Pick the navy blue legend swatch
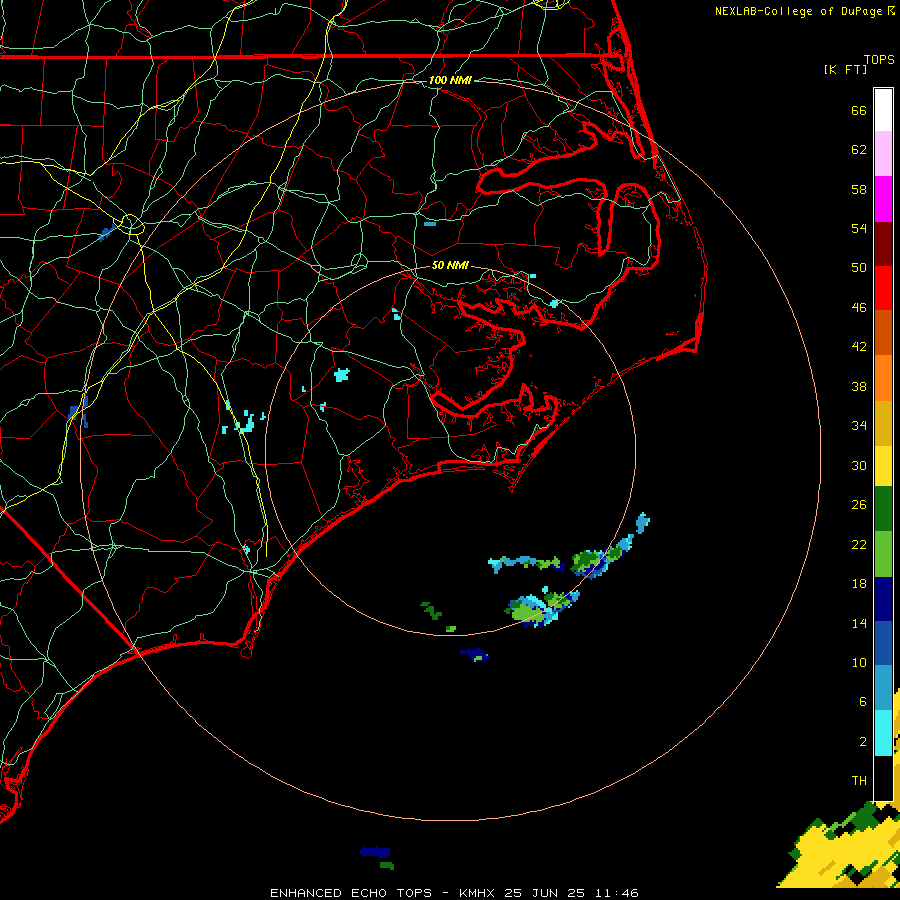The image size is (900, 900). coord(883,599)
